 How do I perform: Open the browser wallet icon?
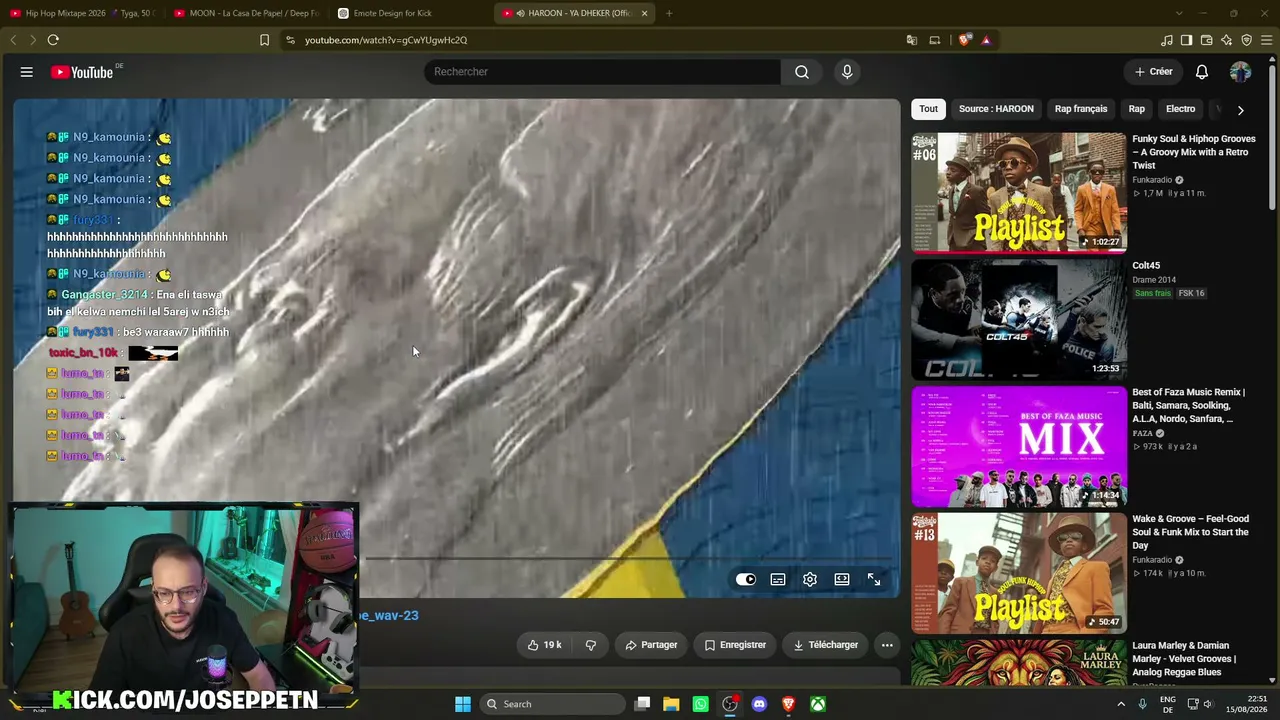tap(1206, 40)
